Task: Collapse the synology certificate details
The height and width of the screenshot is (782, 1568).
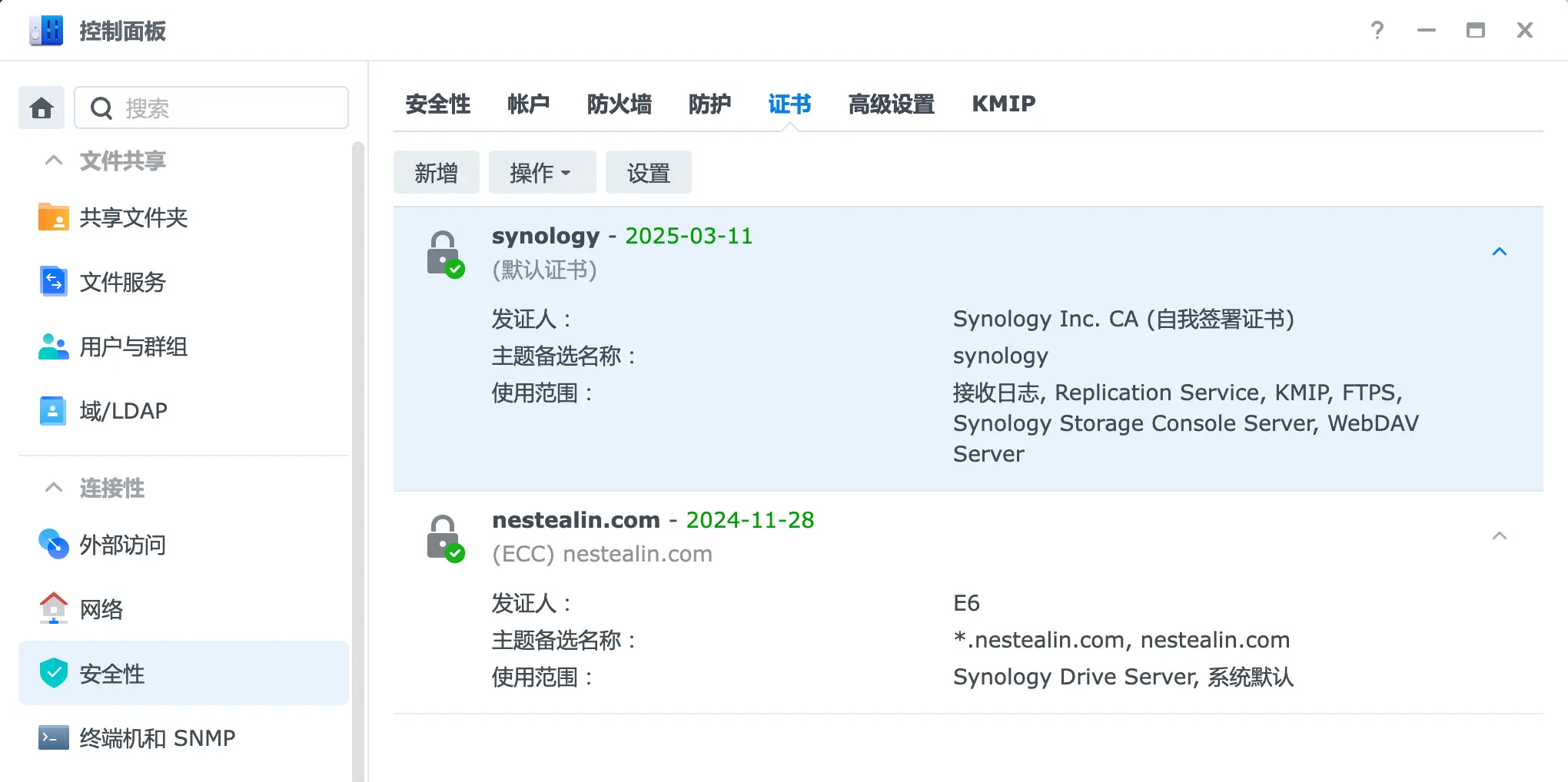Action: pos(1500,252)
